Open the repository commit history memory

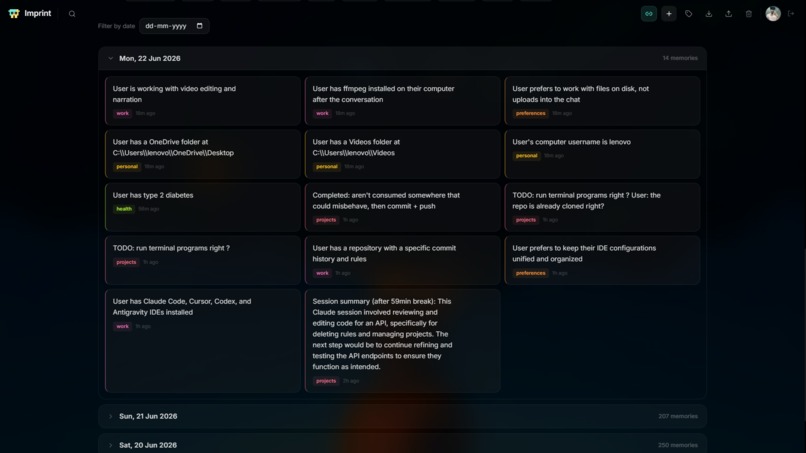point(402,260)
